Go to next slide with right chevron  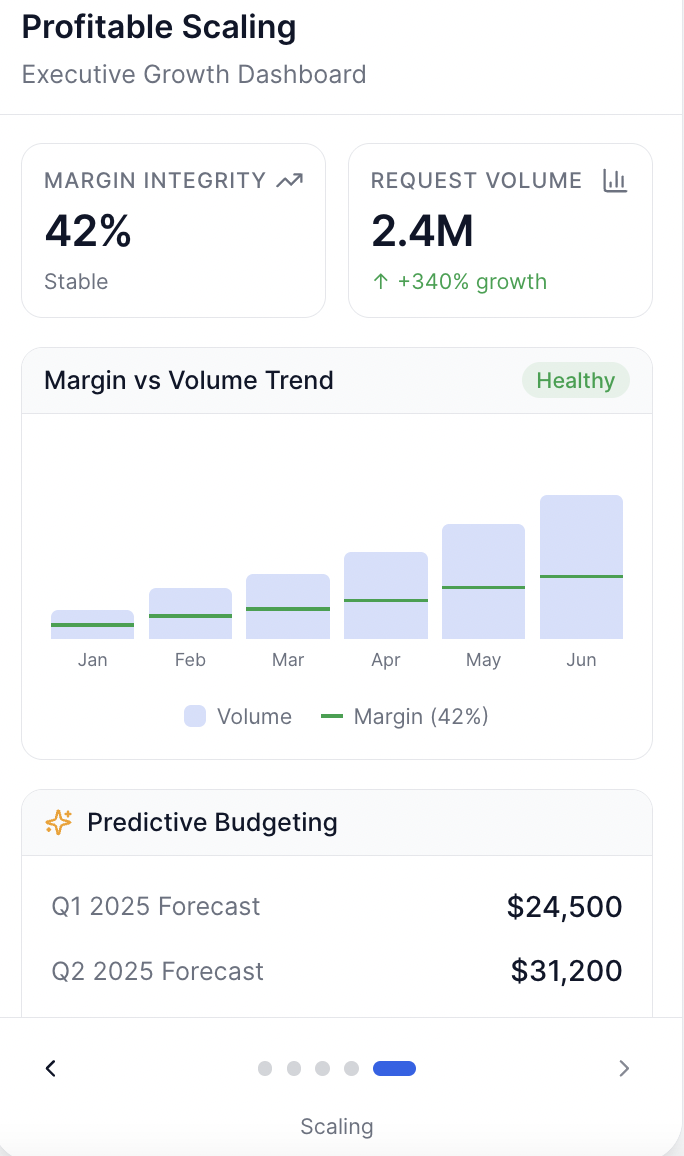pos(624,1068)
